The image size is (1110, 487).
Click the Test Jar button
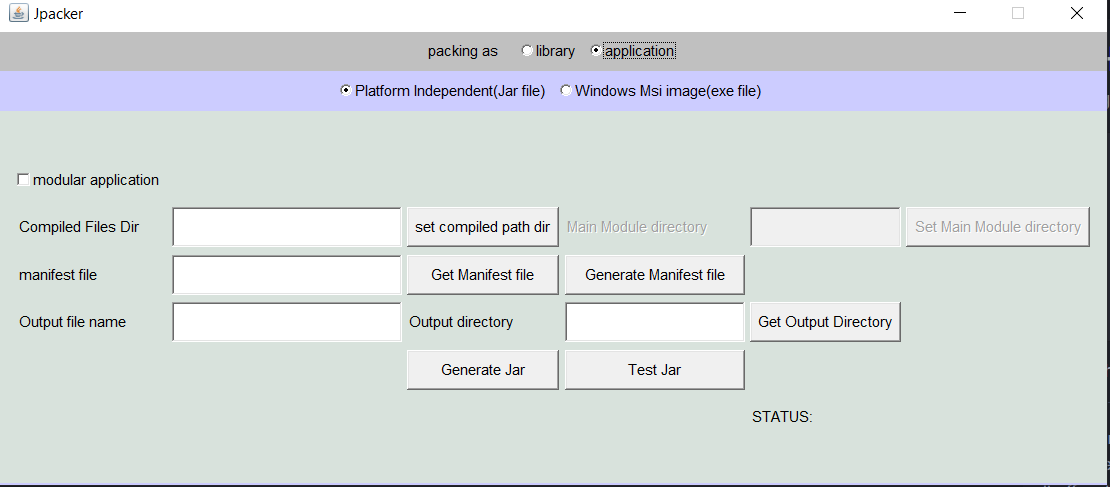click(x=655, y=369)
